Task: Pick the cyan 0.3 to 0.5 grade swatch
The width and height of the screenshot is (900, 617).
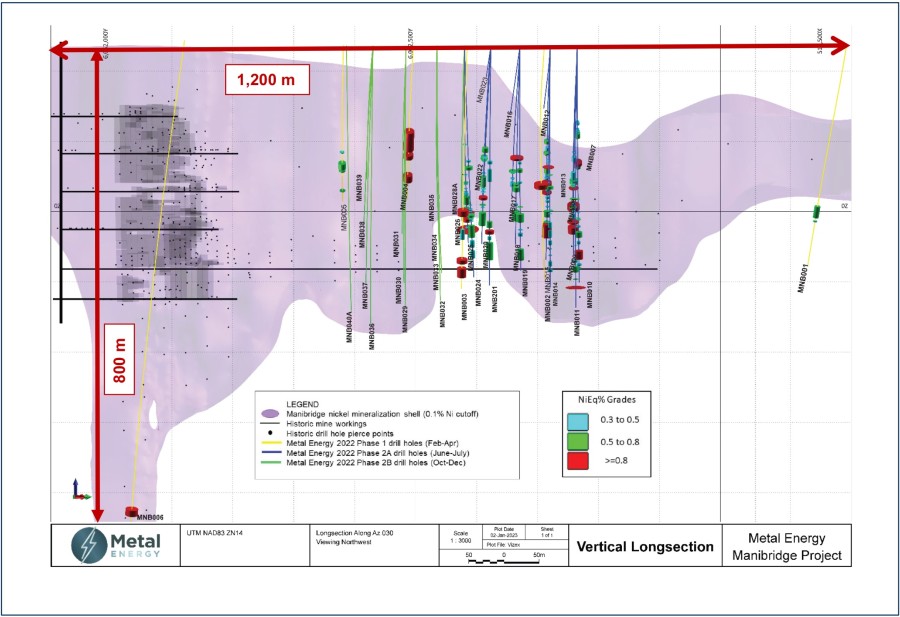Action: (577, 421)
